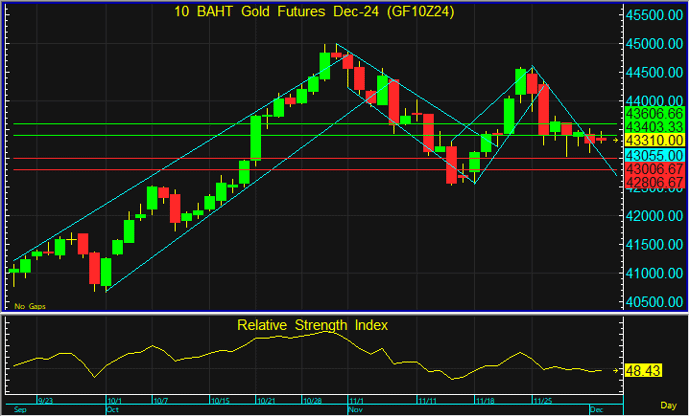Select the 10/28 date on time axis
The width and height of the screenshot is (690, 417).
(310, 401)
